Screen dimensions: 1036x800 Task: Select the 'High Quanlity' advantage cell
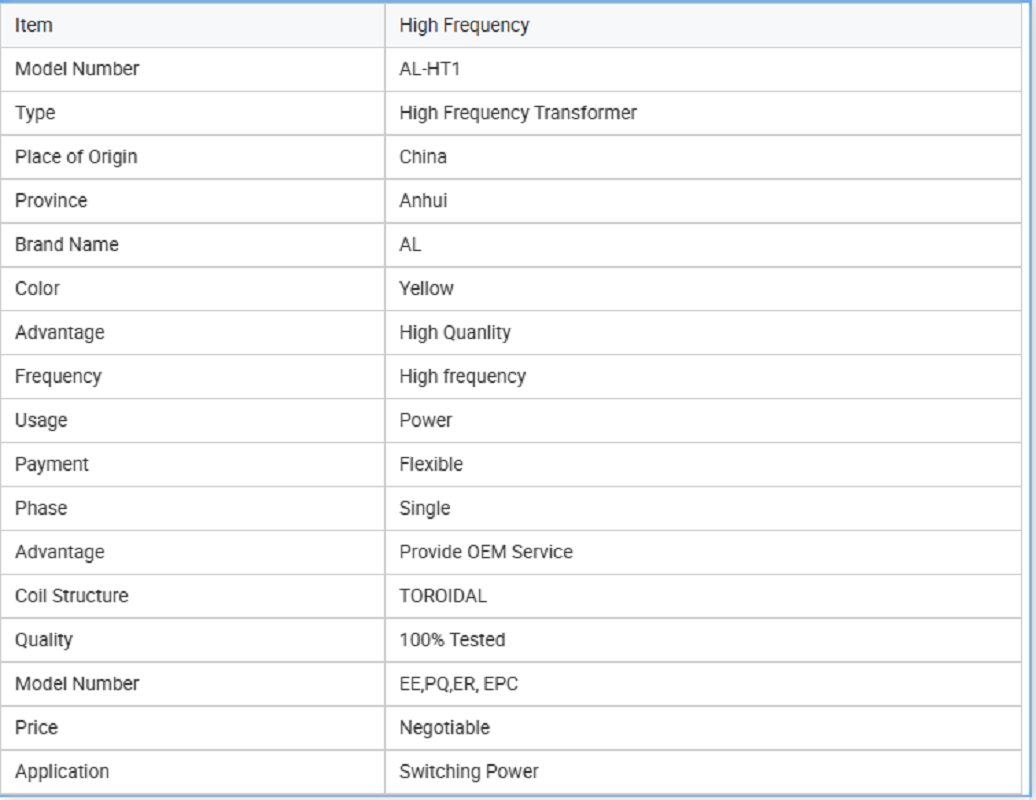(x=455, y=333)
